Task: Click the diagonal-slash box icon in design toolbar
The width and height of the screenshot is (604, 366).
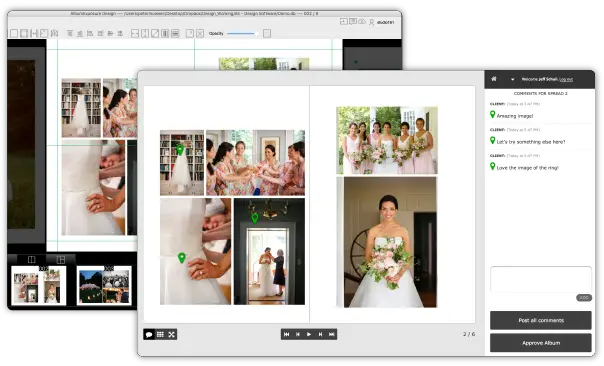Action: pos(155,34)
